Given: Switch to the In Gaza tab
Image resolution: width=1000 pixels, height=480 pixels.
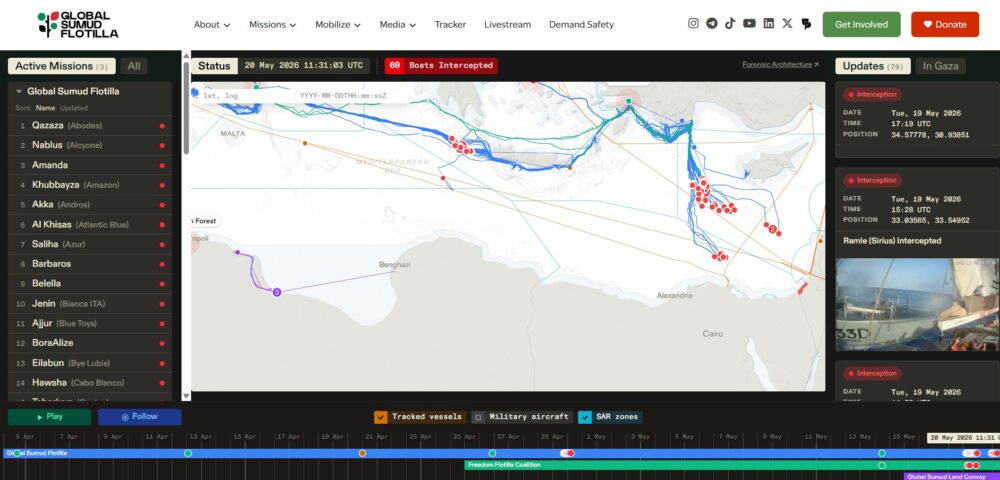Looking at the screenshot, I should [941, 66].
